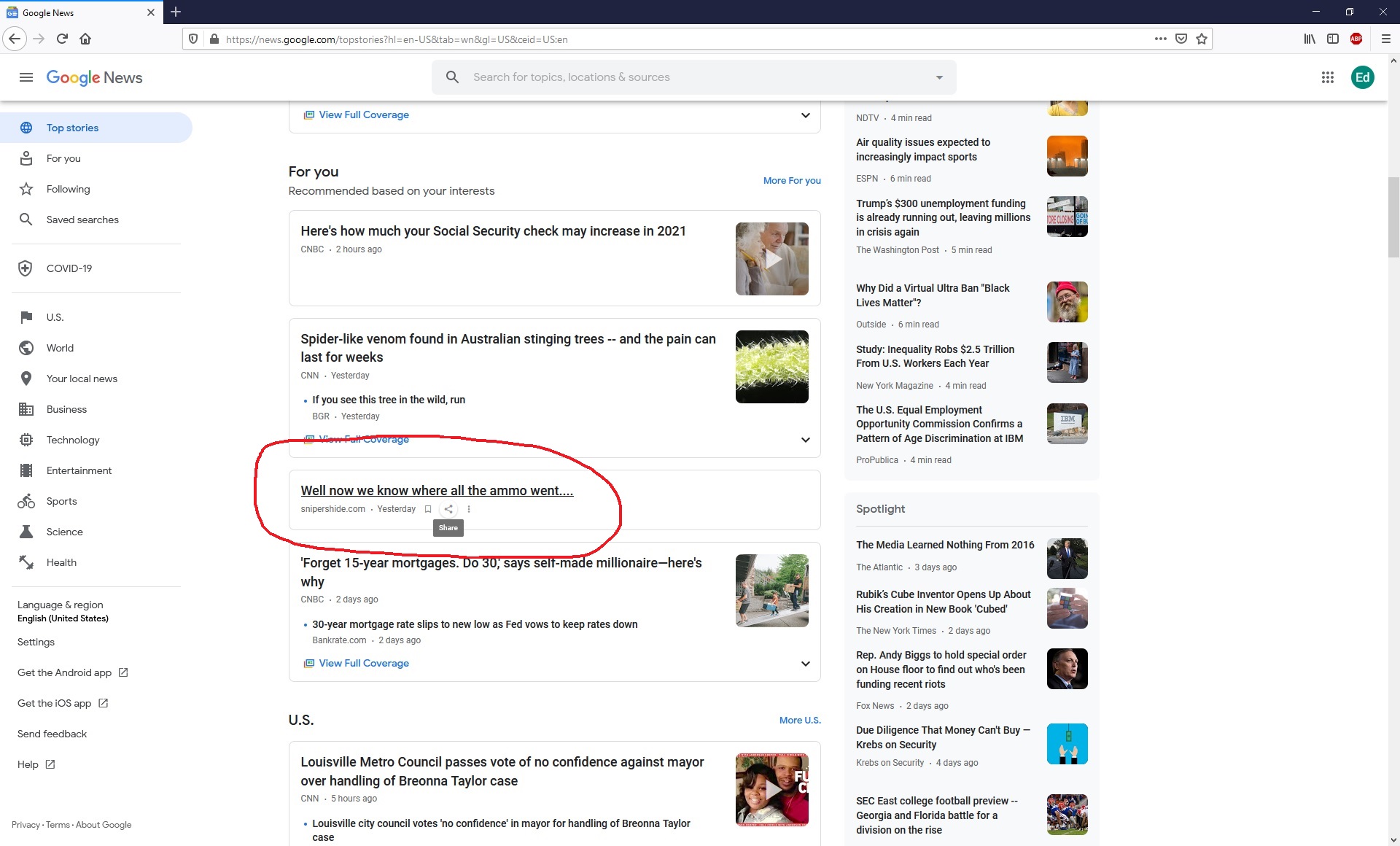This screenshot has height=846, width=1400.
Task: Click the tracking protection shield icon
Action: 193,39
